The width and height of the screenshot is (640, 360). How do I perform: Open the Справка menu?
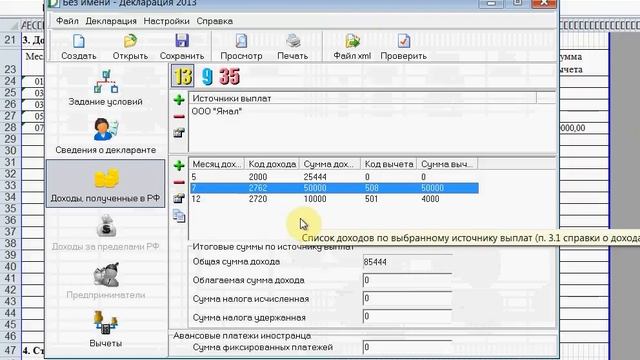(215, 21)
